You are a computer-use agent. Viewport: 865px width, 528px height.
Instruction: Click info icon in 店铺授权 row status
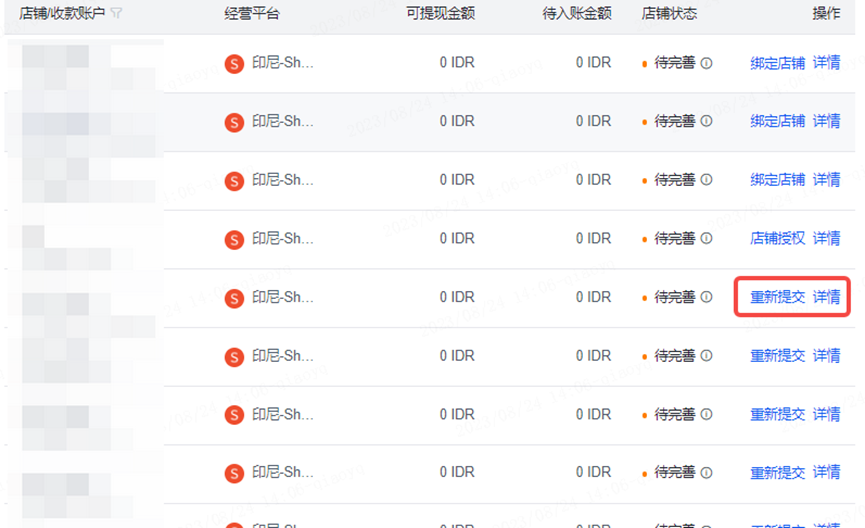[x=706, y=238]
